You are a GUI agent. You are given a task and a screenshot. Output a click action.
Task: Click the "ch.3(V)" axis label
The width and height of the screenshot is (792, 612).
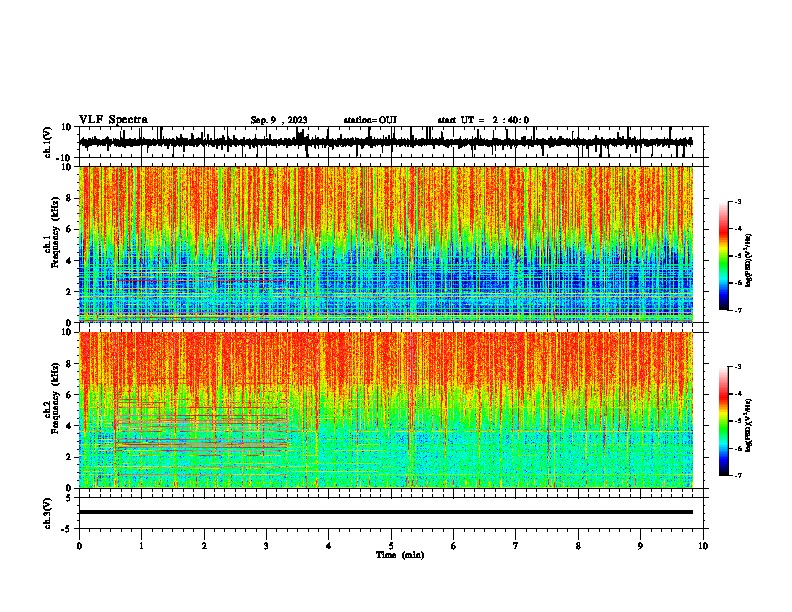(48, 513)
